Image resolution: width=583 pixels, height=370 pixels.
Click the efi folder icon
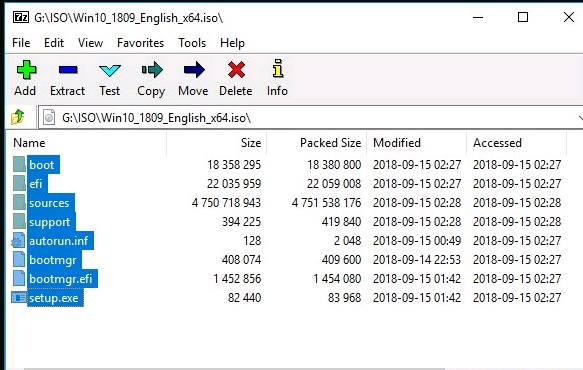point(19,183)
